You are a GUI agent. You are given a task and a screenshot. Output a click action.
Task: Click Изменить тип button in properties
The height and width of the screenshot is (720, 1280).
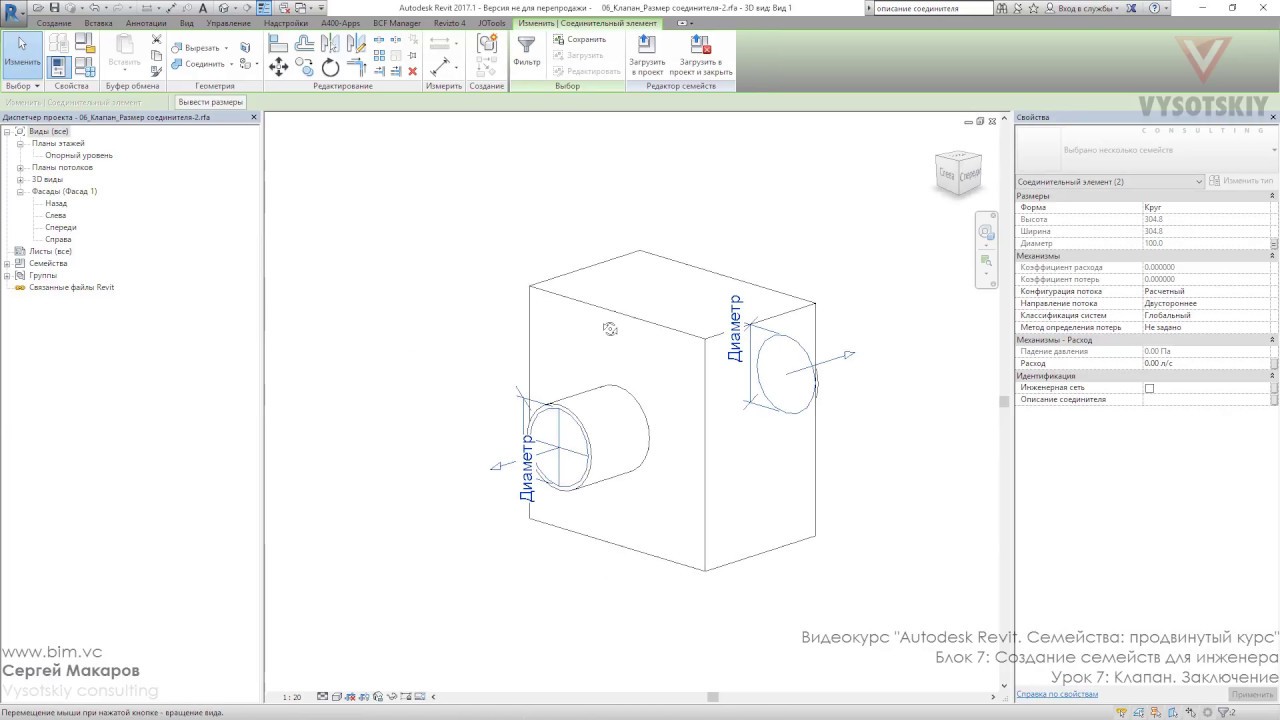coord(1242,182)
